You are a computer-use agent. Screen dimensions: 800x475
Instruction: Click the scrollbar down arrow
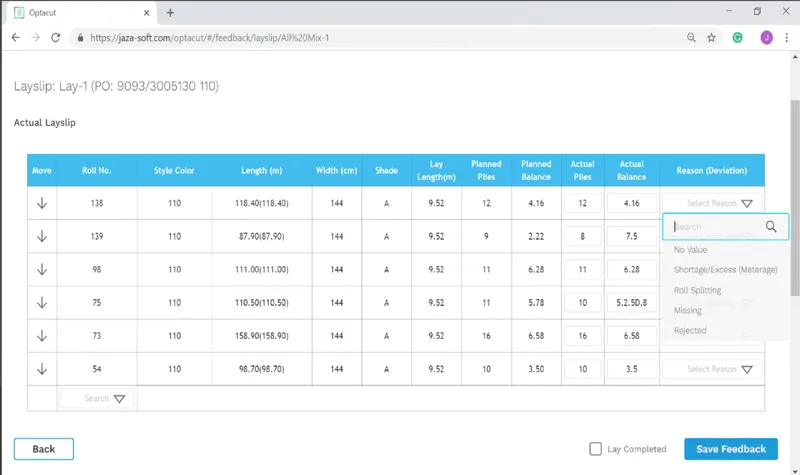point(795,471)
